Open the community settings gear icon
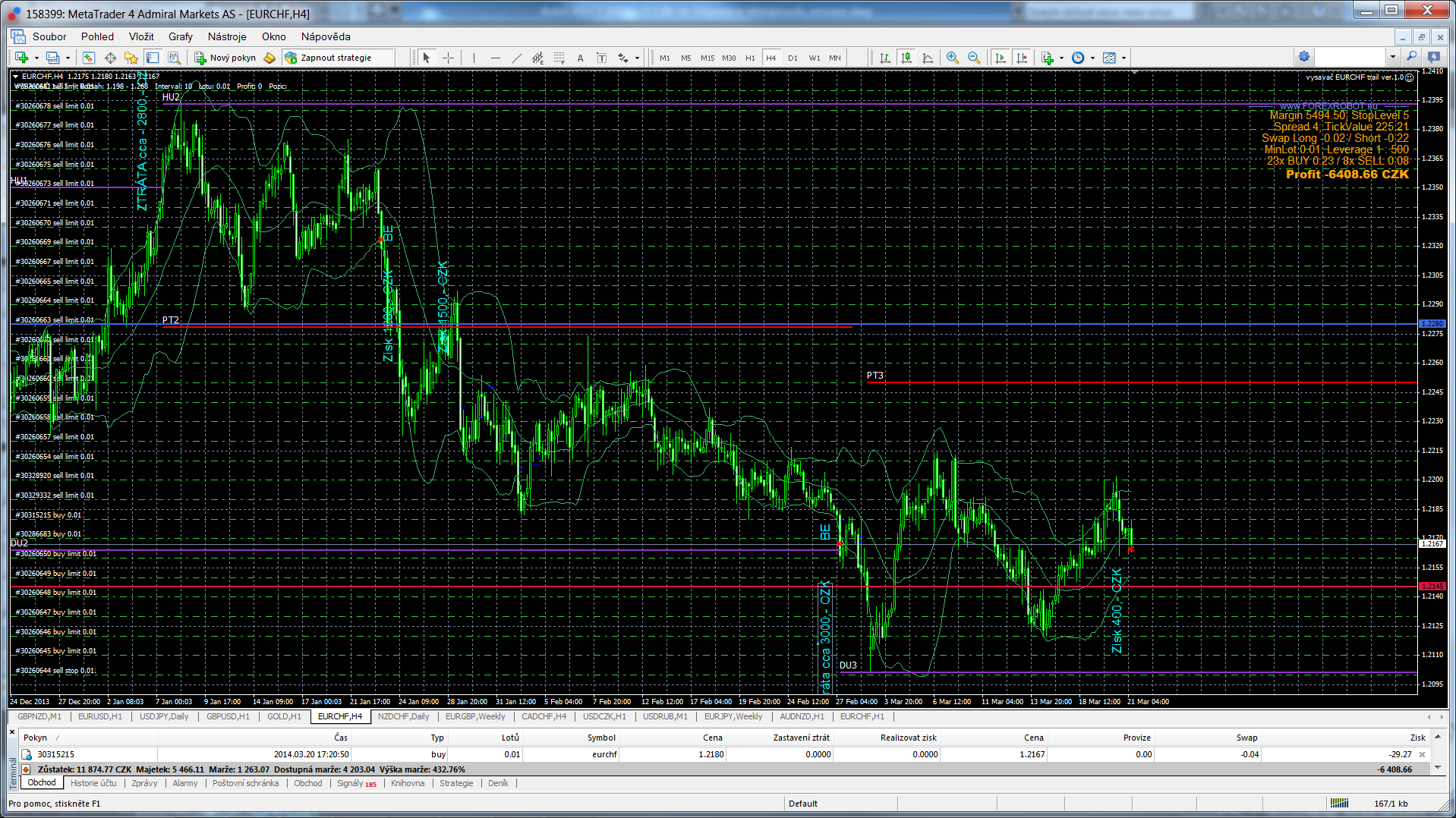Image resolution: width=1456 pixels, height=818 pixels. coord(1304,57)
